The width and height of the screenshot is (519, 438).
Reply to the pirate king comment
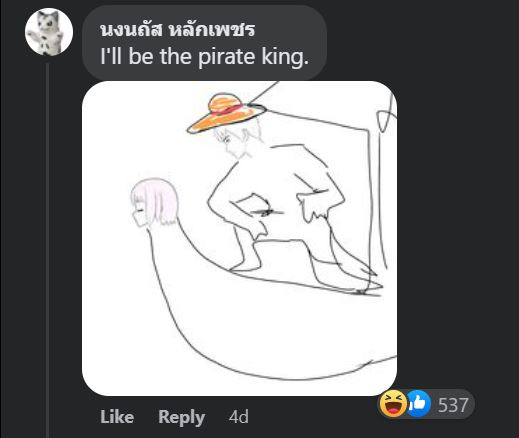181,417
